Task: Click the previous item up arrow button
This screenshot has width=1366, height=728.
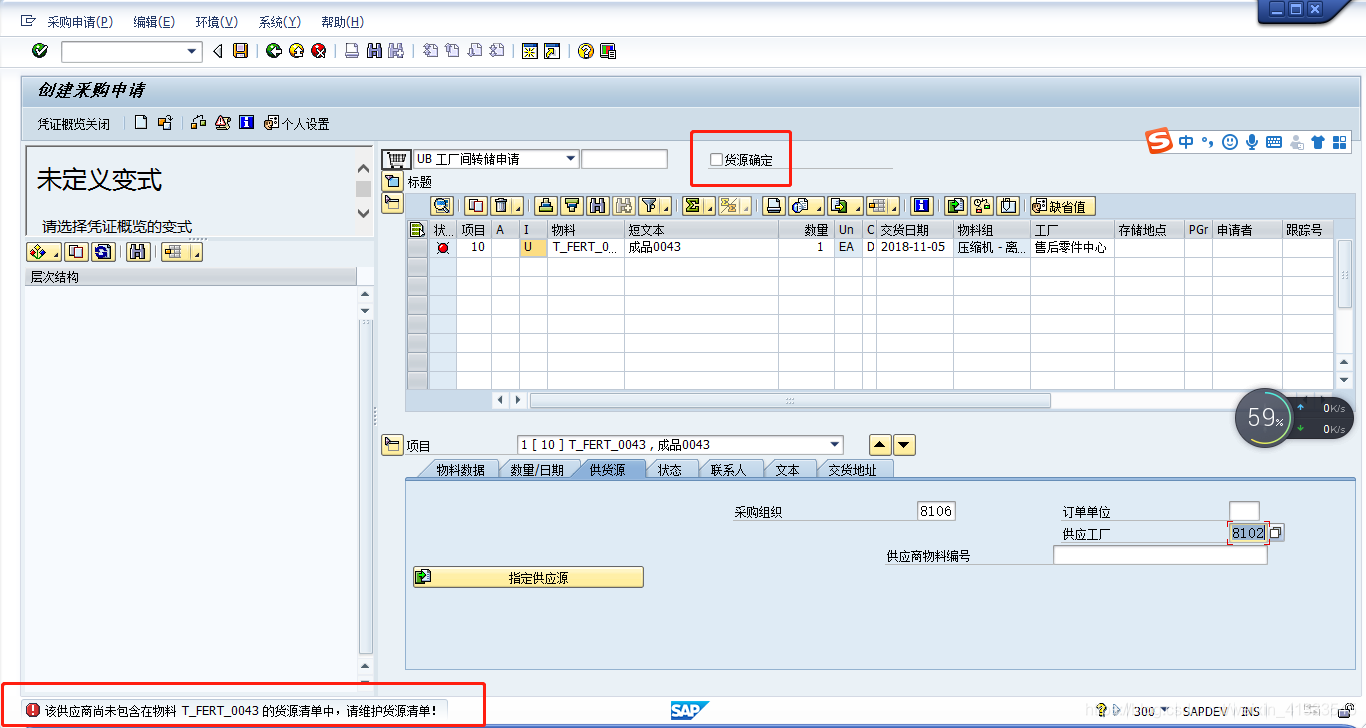Action: [880, 446]
